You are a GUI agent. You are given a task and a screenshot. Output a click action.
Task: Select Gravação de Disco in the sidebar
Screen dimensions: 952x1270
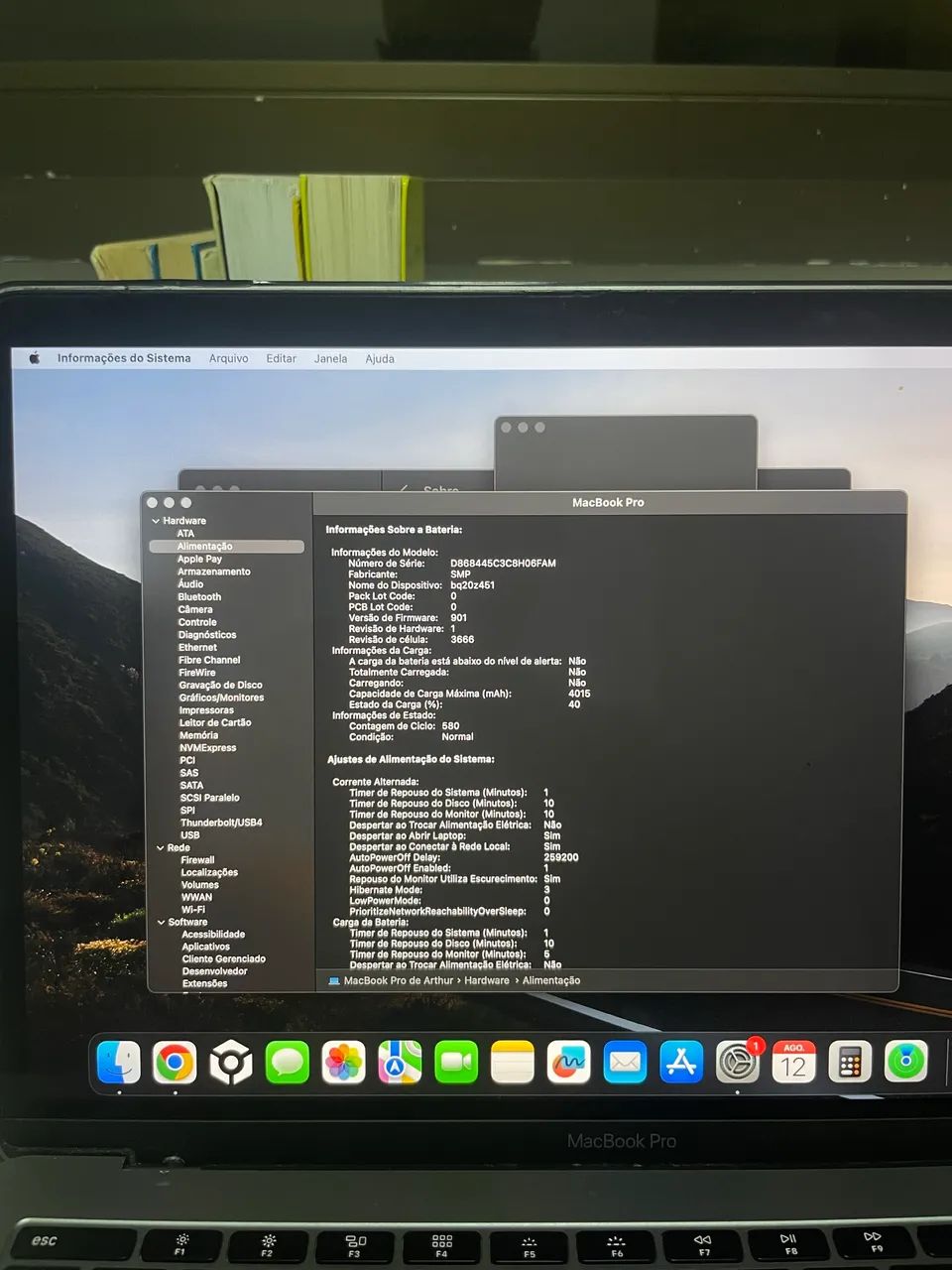tap(220, 685)
